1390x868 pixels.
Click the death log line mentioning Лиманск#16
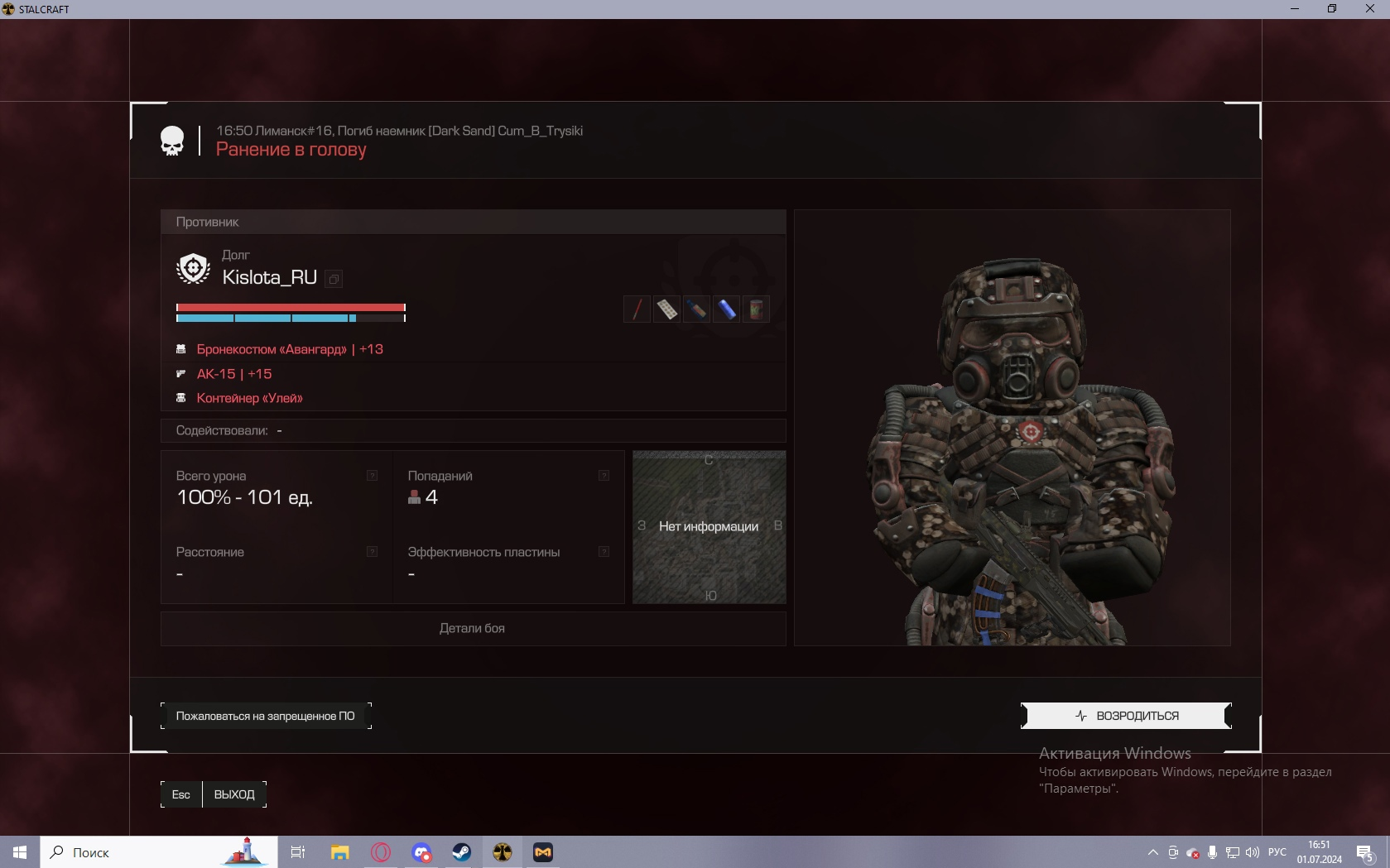click(400, 131)
